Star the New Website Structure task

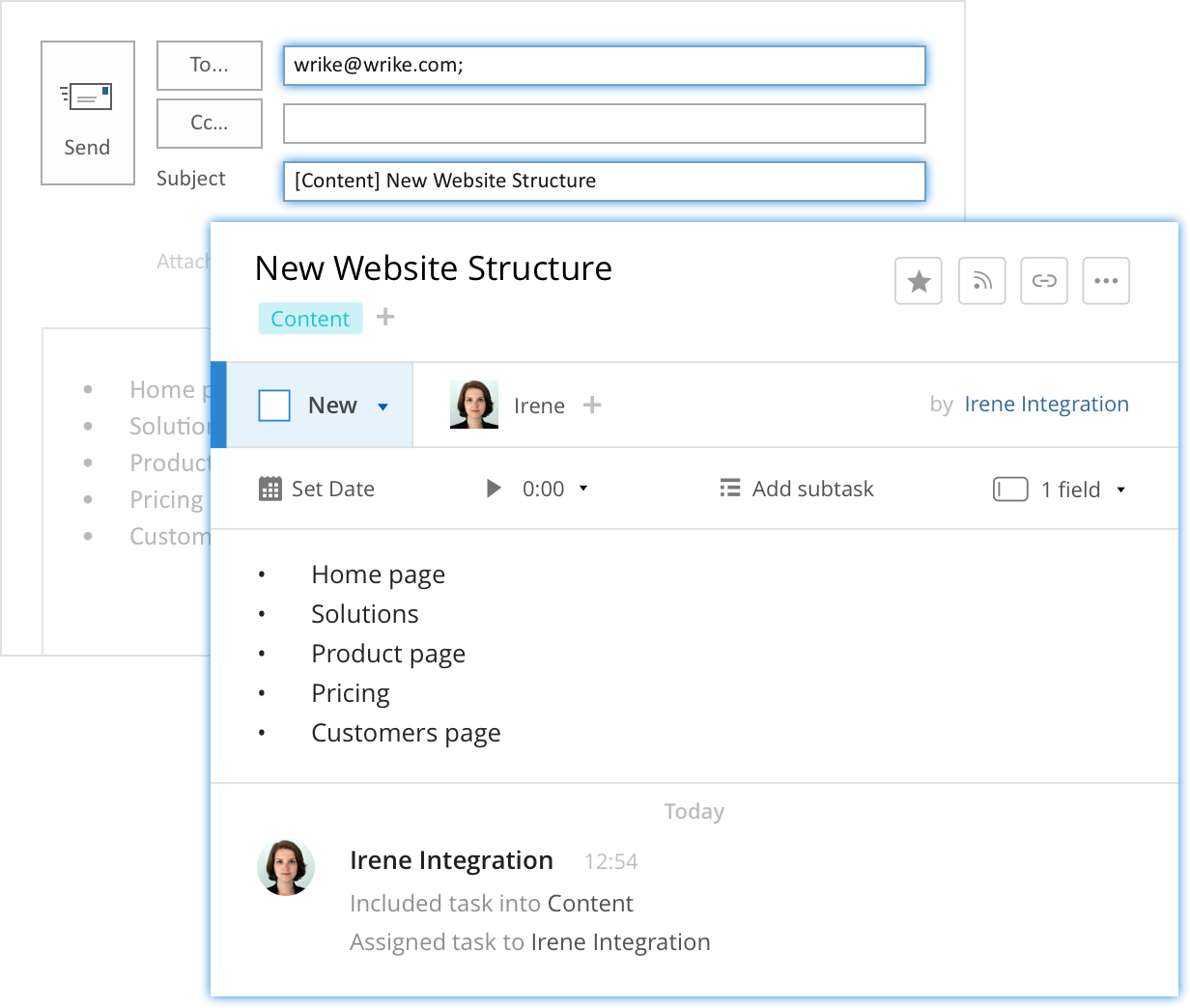(918, 280)
